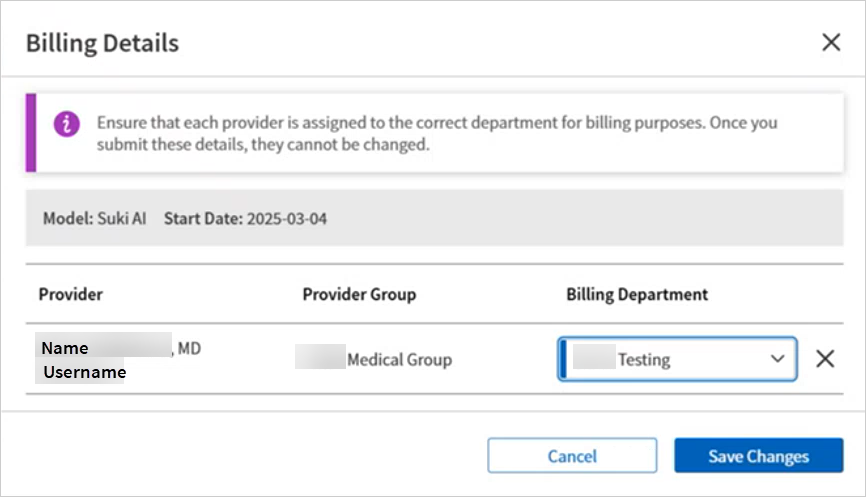Select the Medical Group cell

pyautogui.click(x=398, y=359)
